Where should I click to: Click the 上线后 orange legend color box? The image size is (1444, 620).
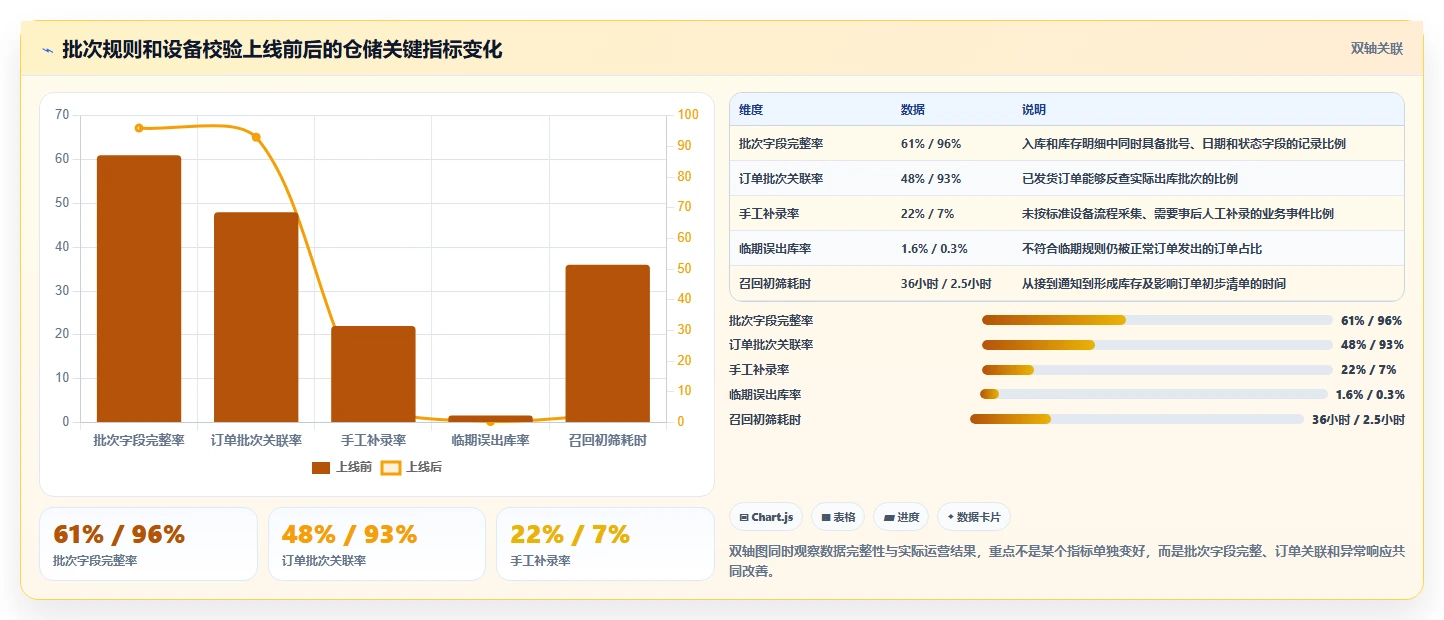pyautogui.click(x=391, y=467)
